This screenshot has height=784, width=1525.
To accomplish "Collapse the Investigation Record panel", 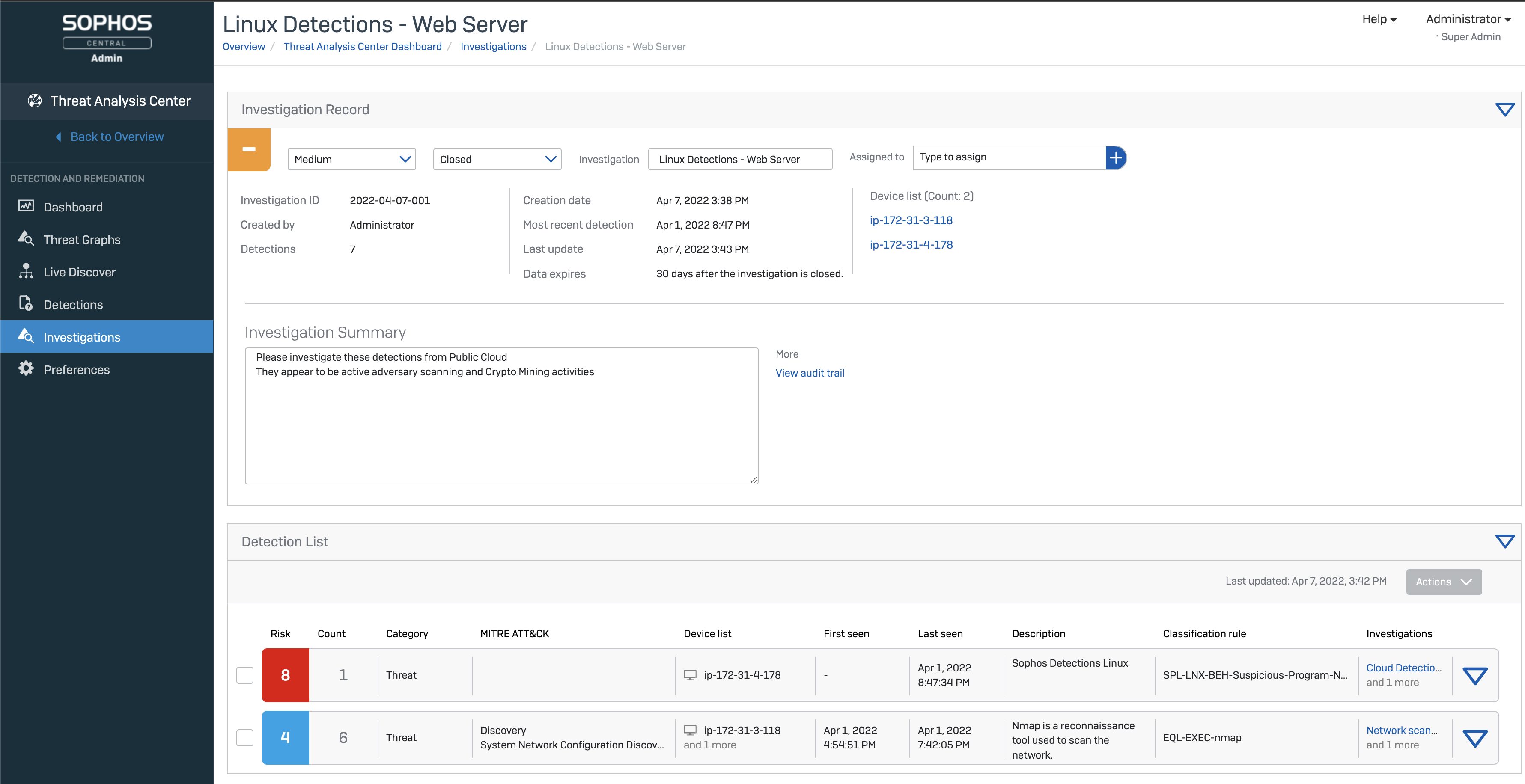I will point(1504,110).
